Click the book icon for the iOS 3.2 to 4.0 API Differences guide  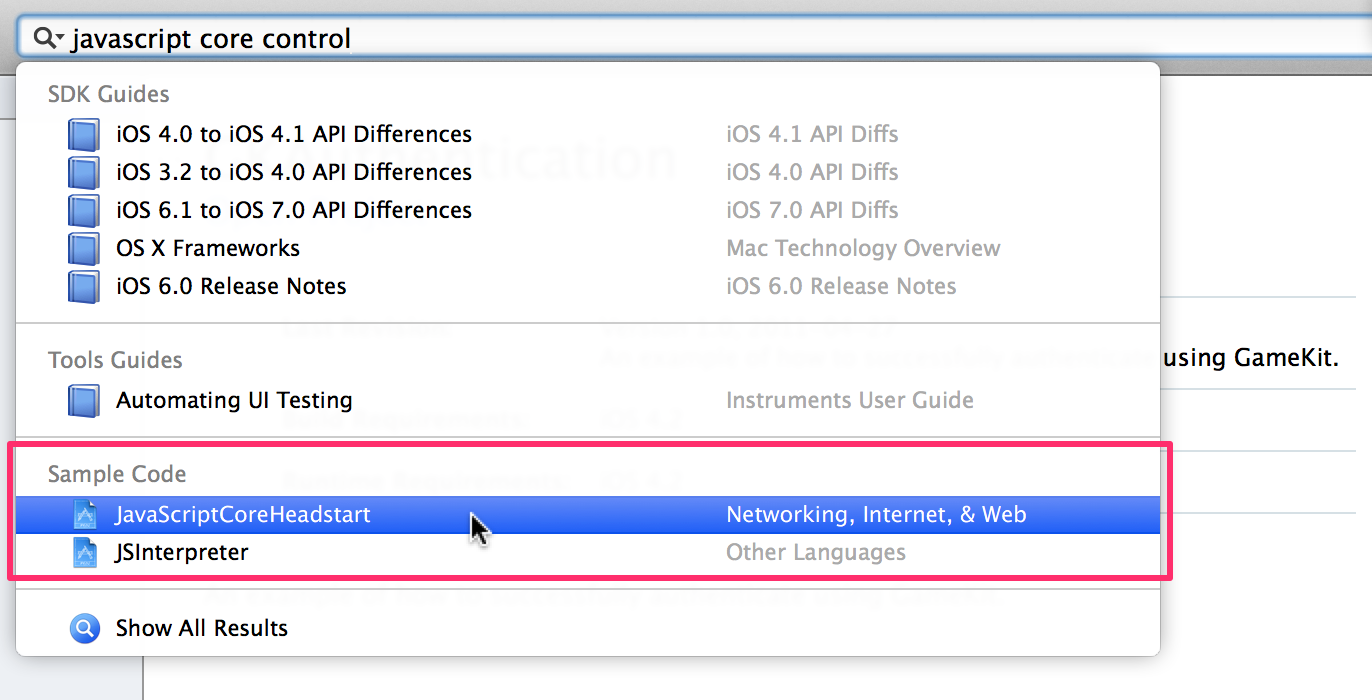pyautogui.click(x=84, y=172)
